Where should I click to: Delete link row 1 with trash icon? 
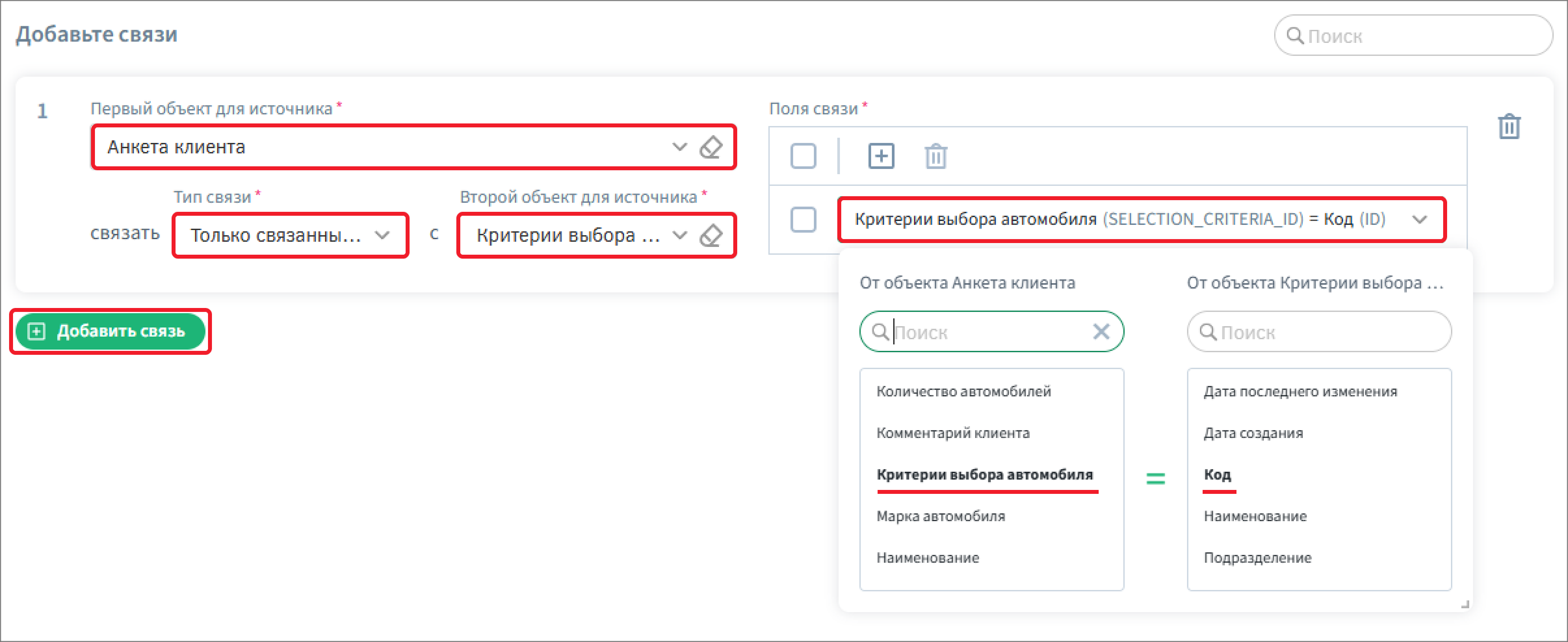pyautogui.click(x=1509, y=127)
